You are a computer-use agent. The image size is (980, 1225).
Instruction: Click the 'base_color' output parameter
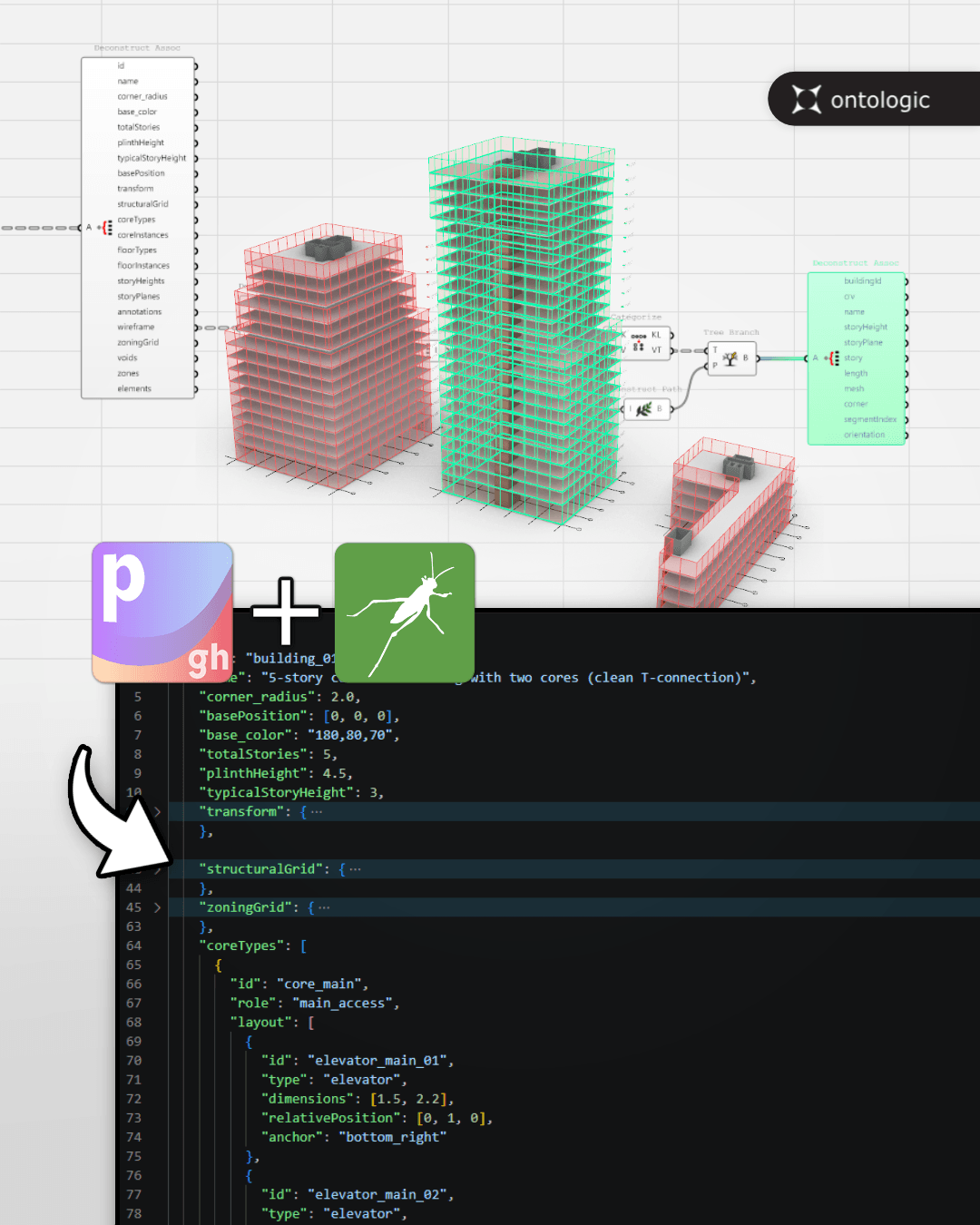click(137, 112)
